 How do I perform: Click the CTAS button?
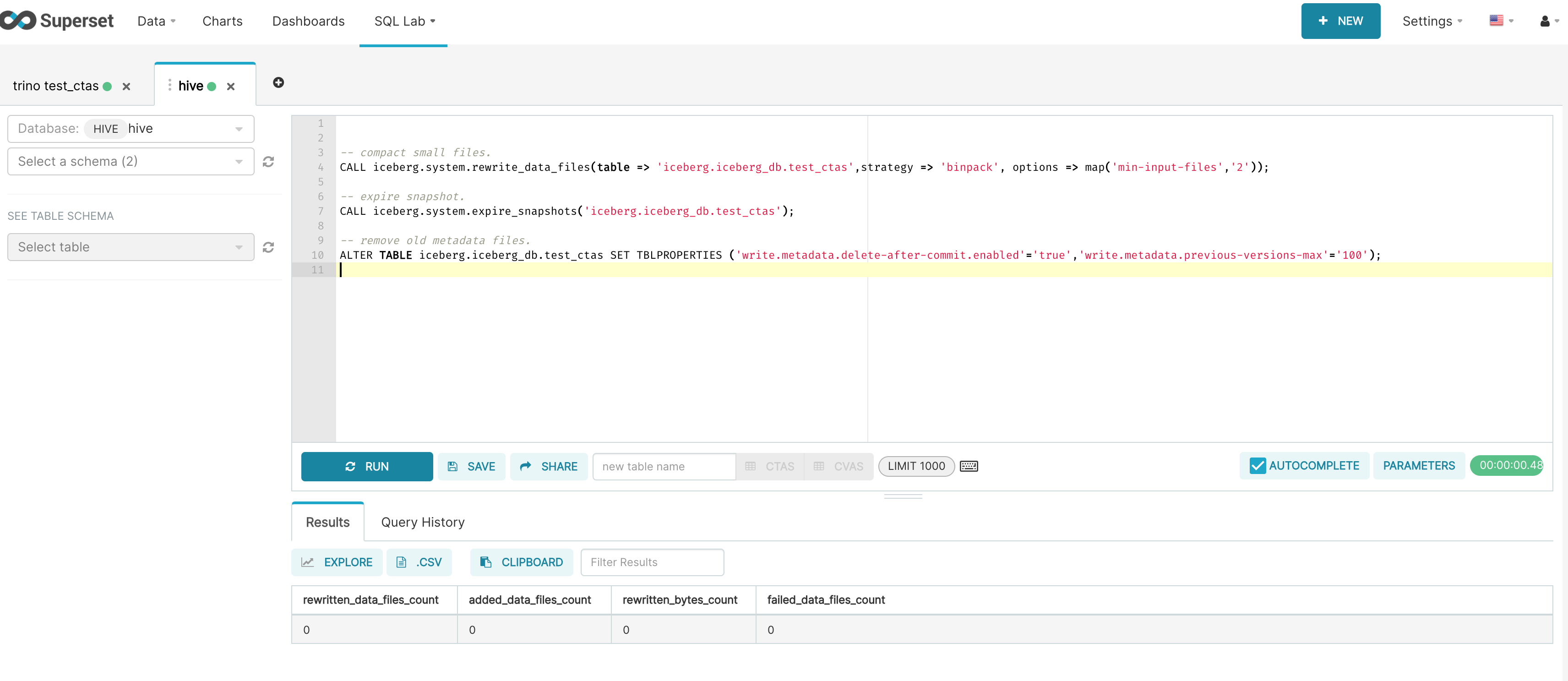770,467
